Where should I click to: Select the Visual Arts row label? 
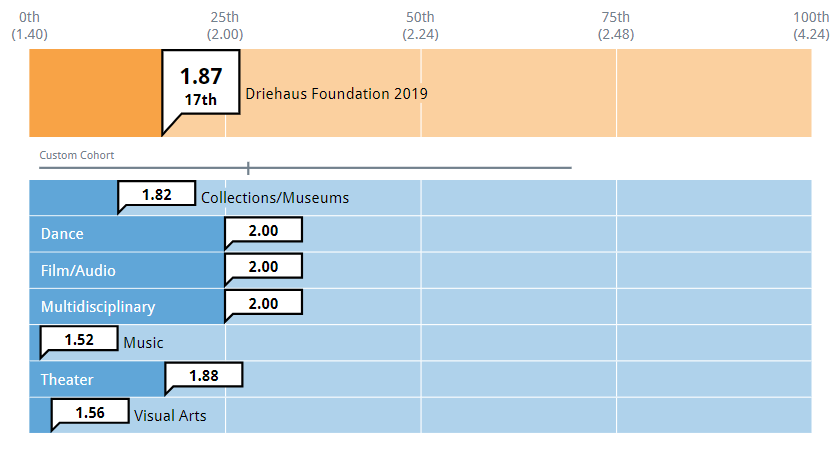tap(170, 415)
